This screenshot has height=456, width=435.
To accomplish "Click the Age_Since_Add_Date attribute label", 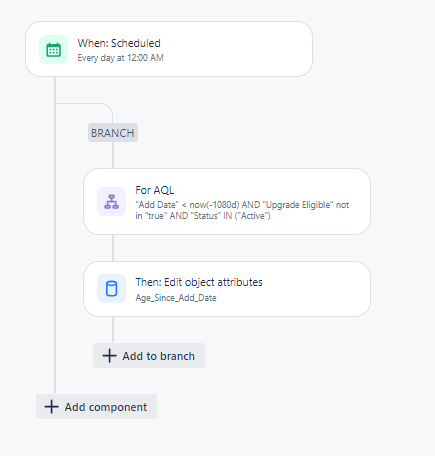I will (x=176, y=298).
